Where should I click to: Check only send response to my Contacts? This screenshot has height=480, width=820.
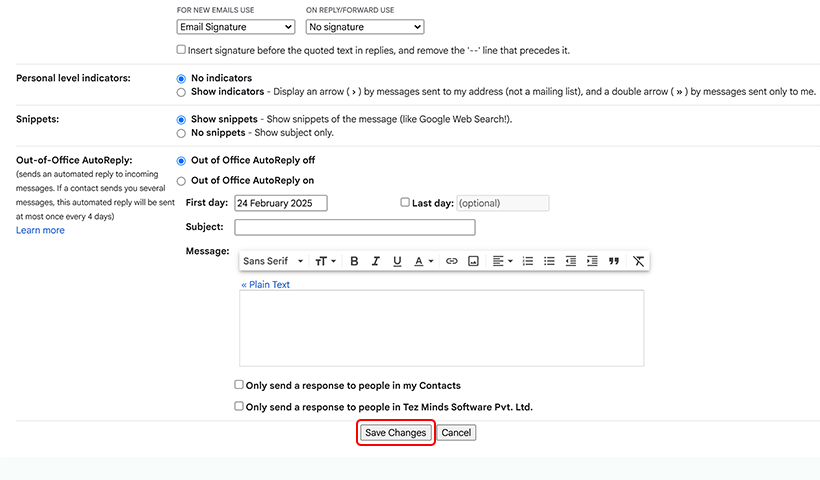239,385
